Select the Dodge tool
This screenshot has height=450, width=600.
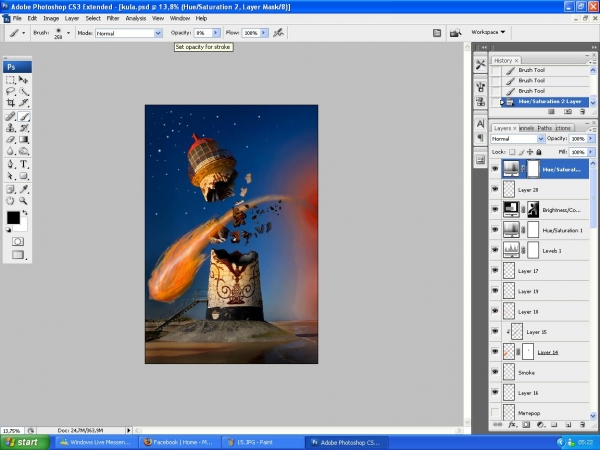coord(24,151)
